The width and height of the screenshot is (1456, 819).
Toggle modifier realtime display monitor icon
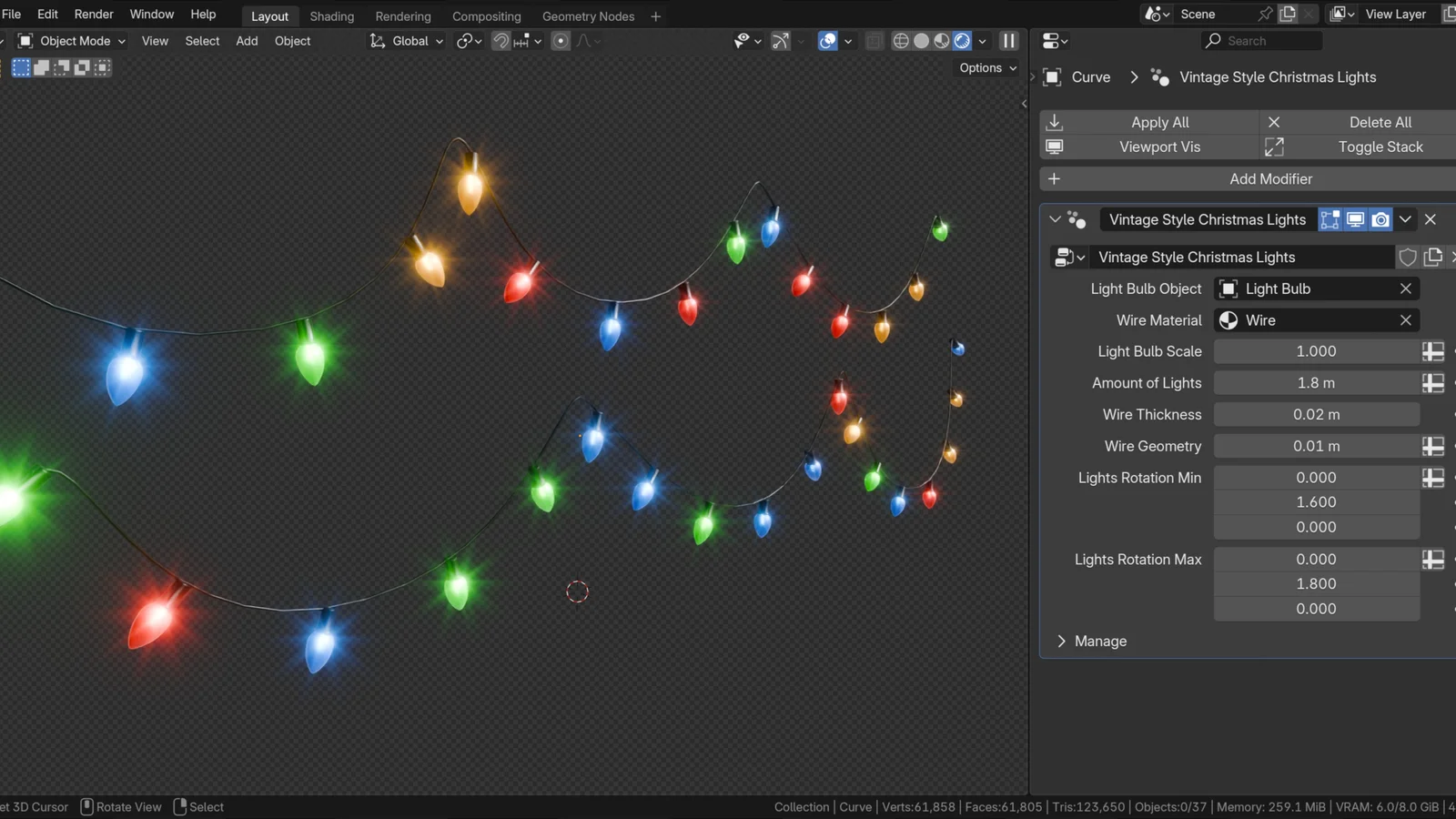tap(1355, 219)
